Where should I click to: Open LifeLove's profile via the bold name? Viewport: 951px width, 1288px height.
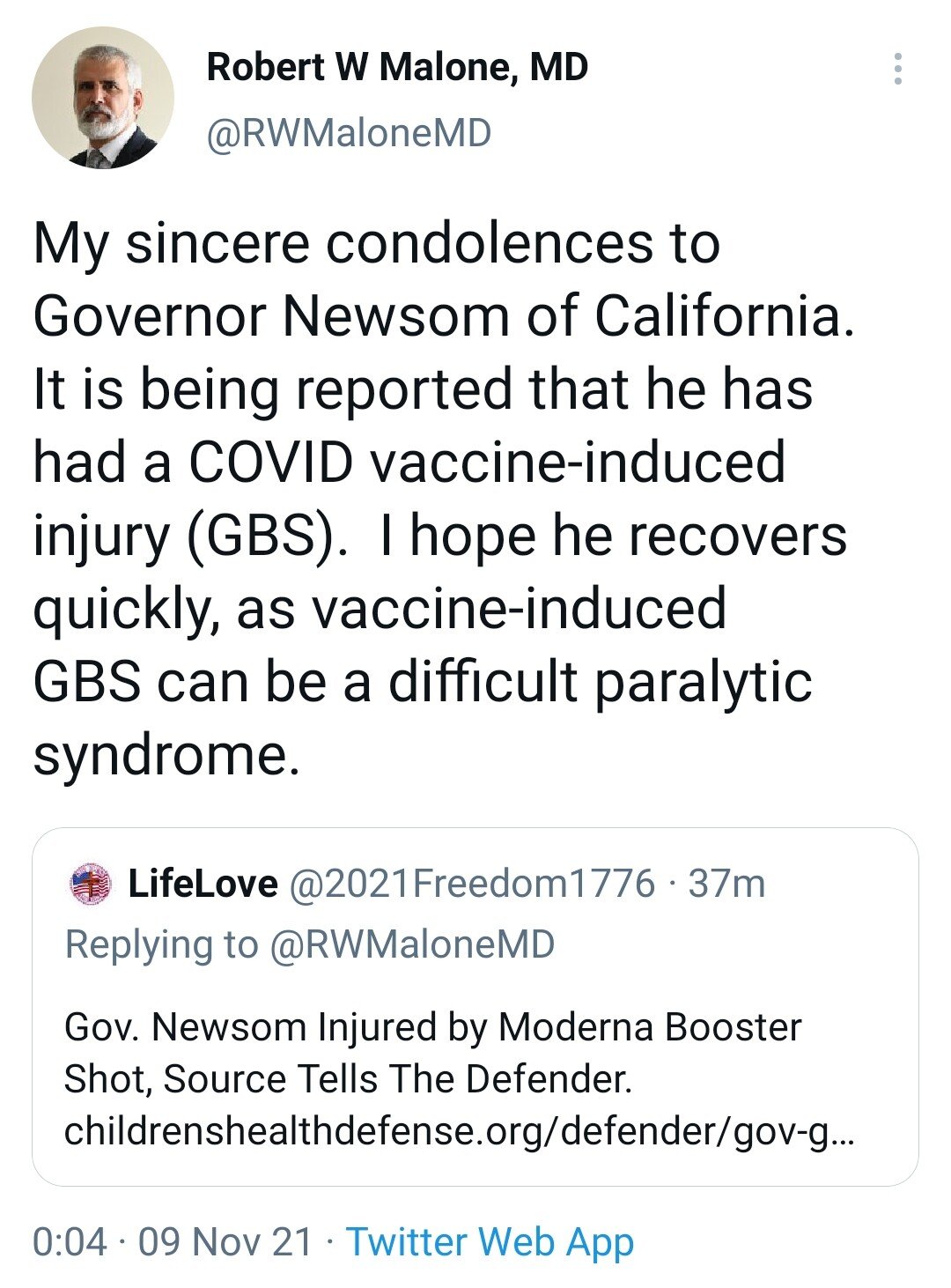coord(203,884)
